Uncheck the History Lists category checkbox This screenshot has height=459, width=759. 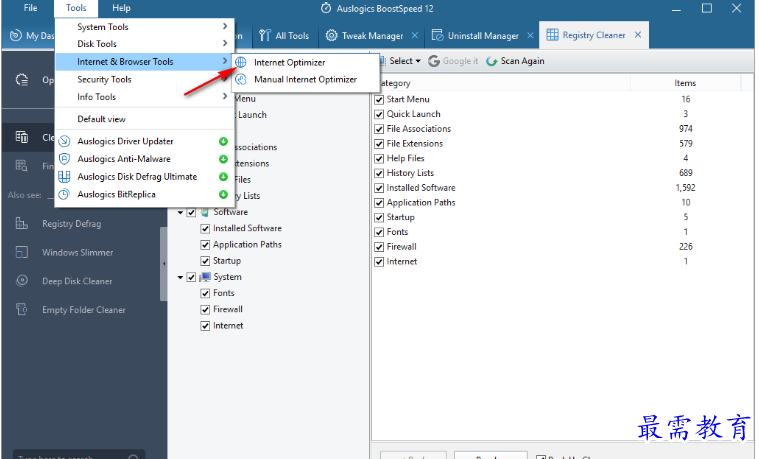379,173
